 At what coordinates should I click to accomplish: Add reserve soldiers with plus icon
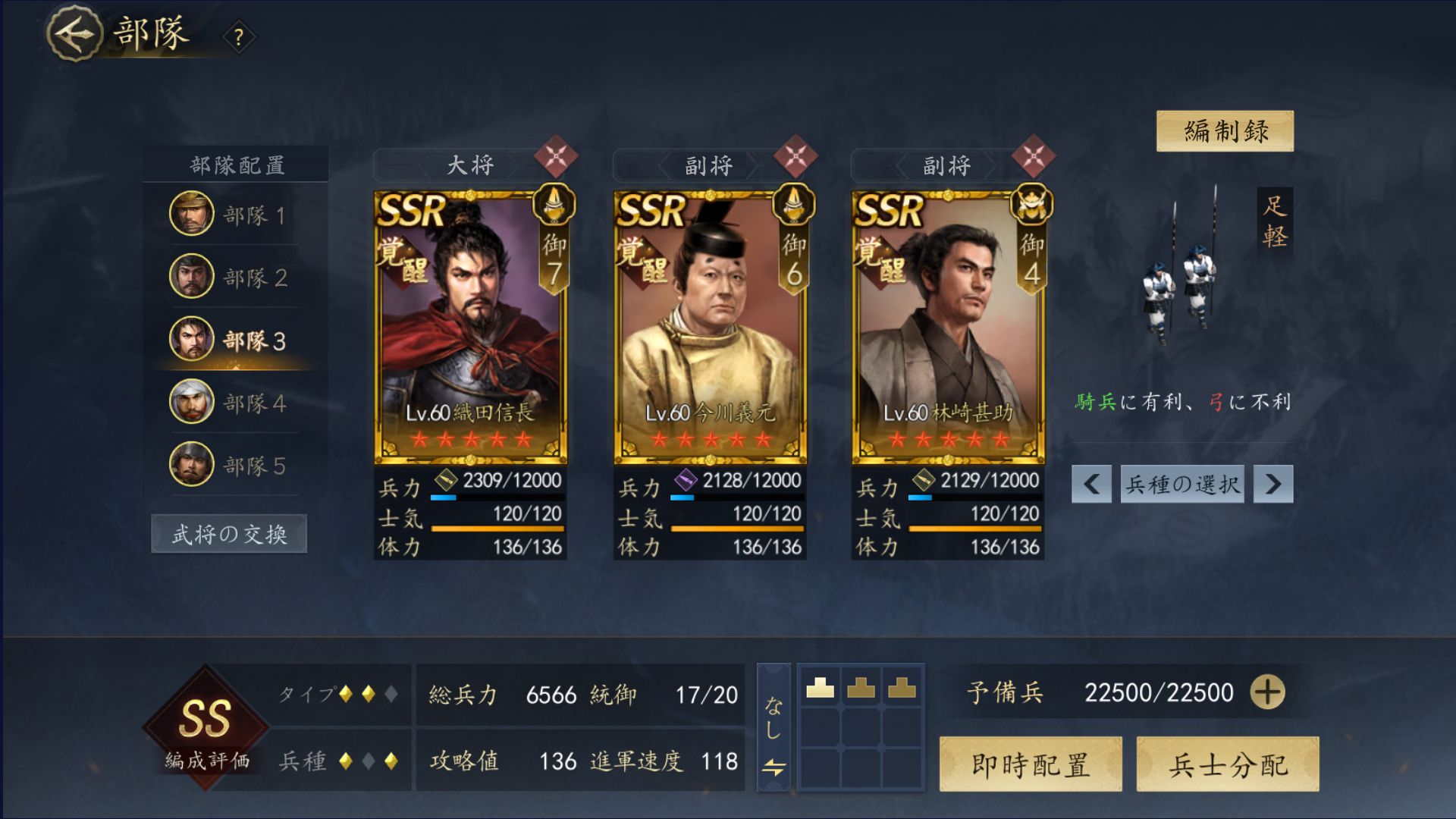click(x=1267, y=692)
